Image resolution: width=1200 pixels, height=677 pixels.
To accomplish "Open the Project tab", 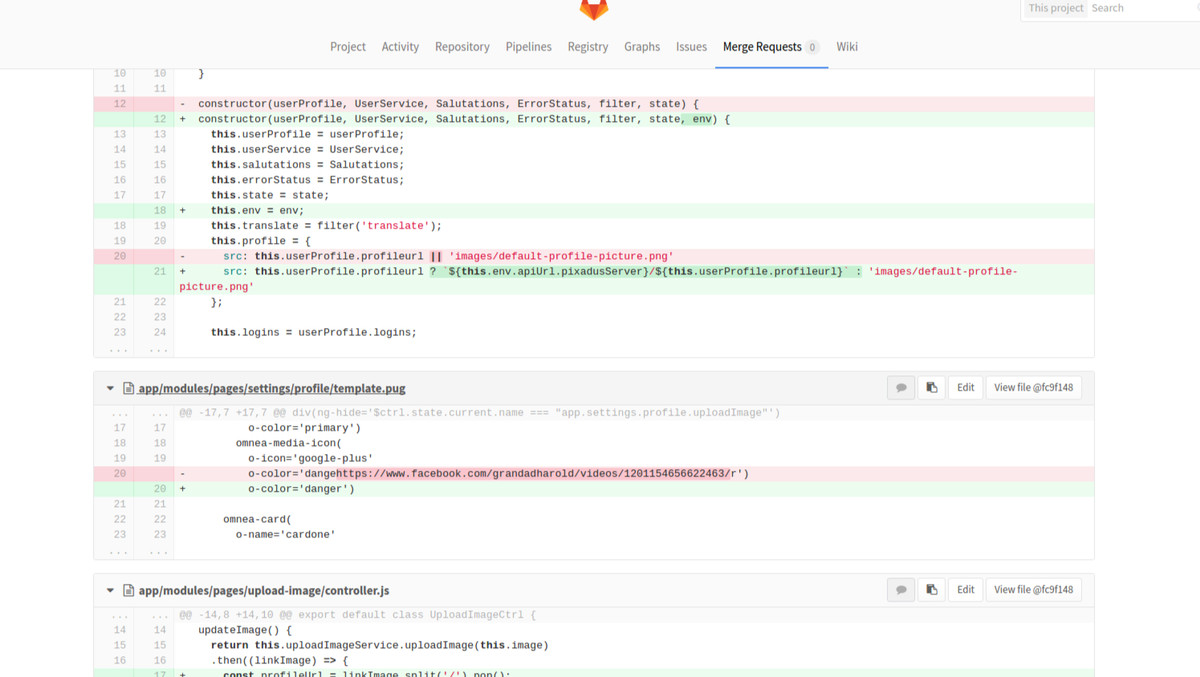I will [x=348, y=47].
